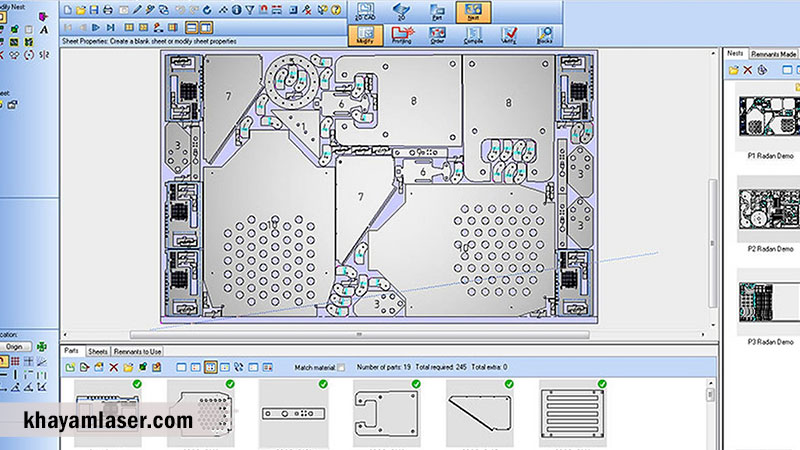The width and height of the screenshot is (800, 450).
Task: Select the P2 Radan Demo nest thumbnail
Action: tap(768, 210)
